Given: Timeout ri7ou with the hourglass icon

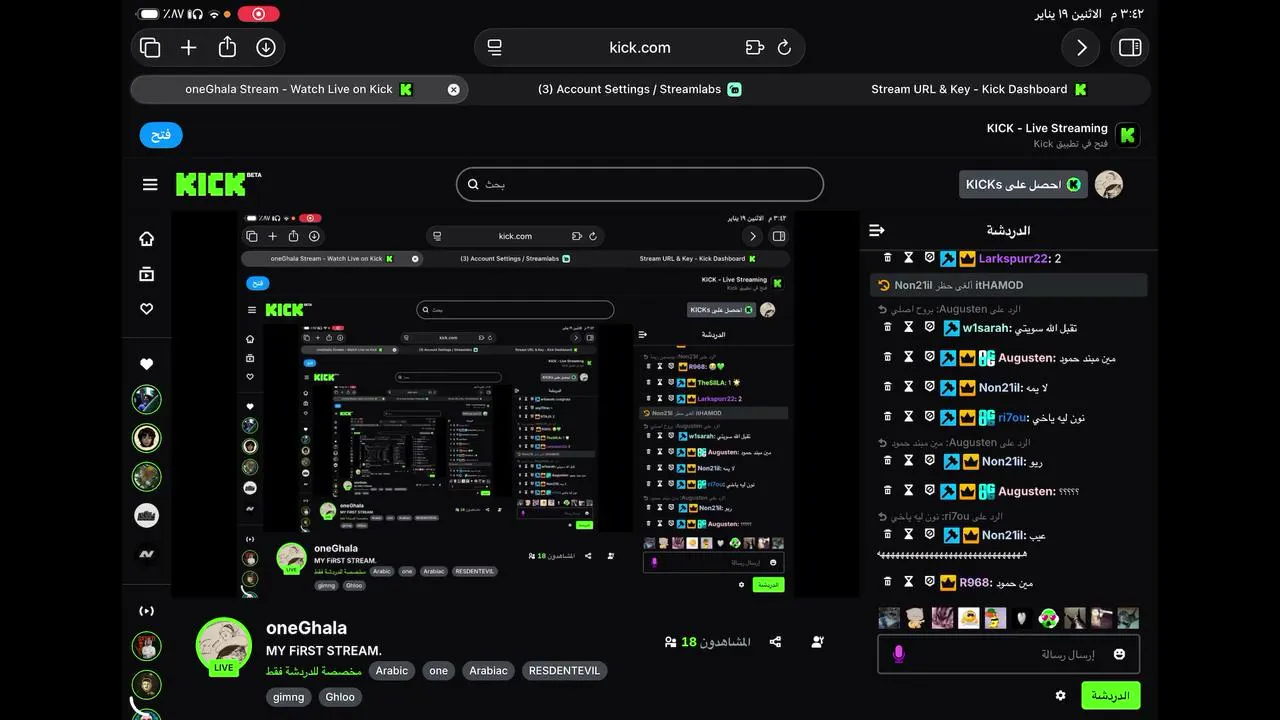Looking at the screenshot, I should point(908,417).
